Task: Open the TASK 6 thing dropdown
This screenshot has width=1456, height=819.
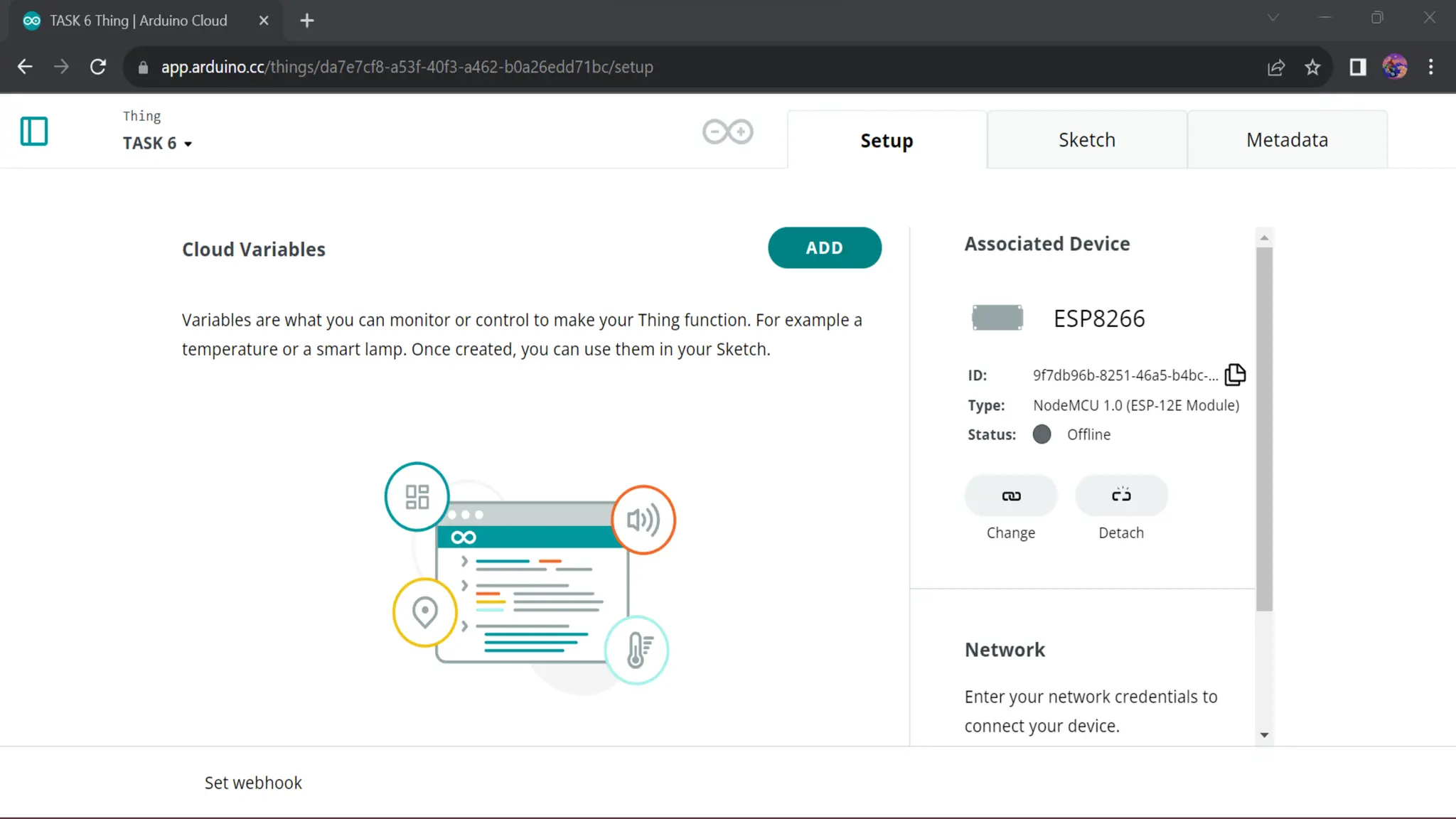Action: 157,144
